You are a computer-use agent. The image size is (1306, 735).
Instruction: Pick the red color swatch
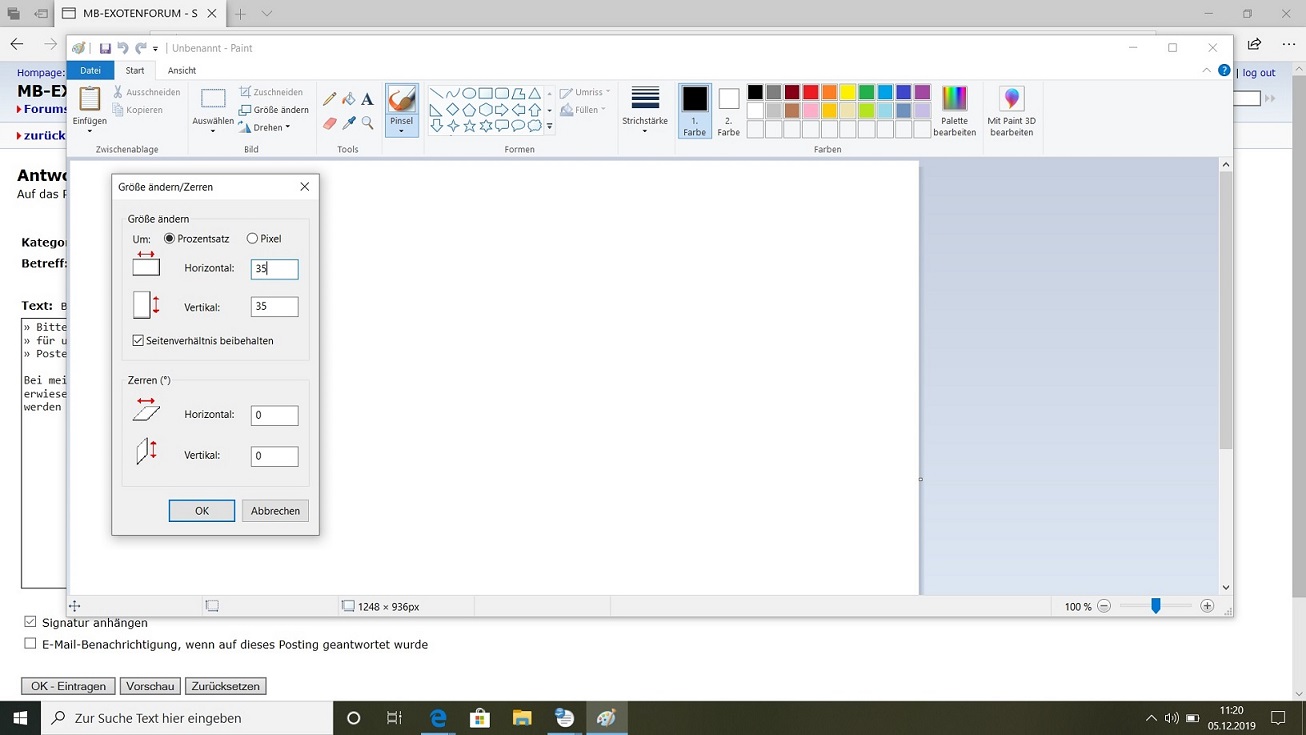pyautogui.click(x=810, y=93)
